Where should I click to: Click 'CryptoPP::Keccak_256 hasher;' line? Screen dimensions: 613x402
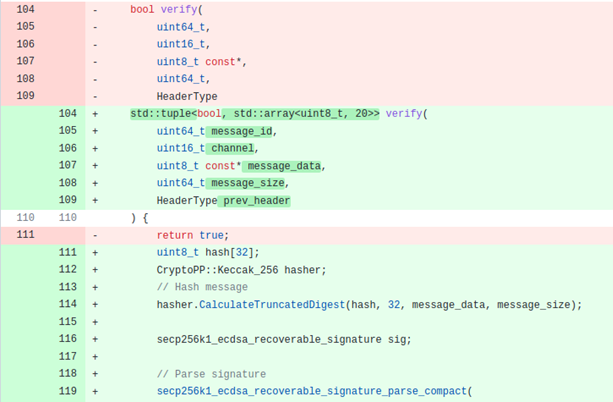[241, 270]
